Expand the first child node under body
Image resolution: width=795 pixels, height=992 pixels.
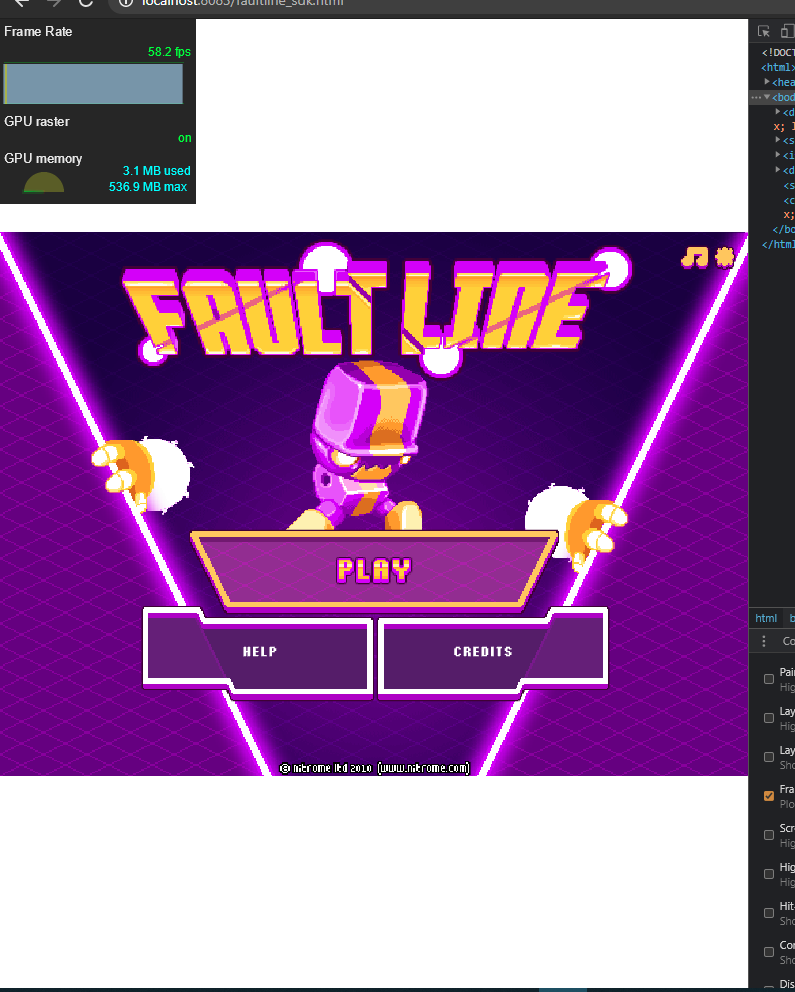coord(778,111)
